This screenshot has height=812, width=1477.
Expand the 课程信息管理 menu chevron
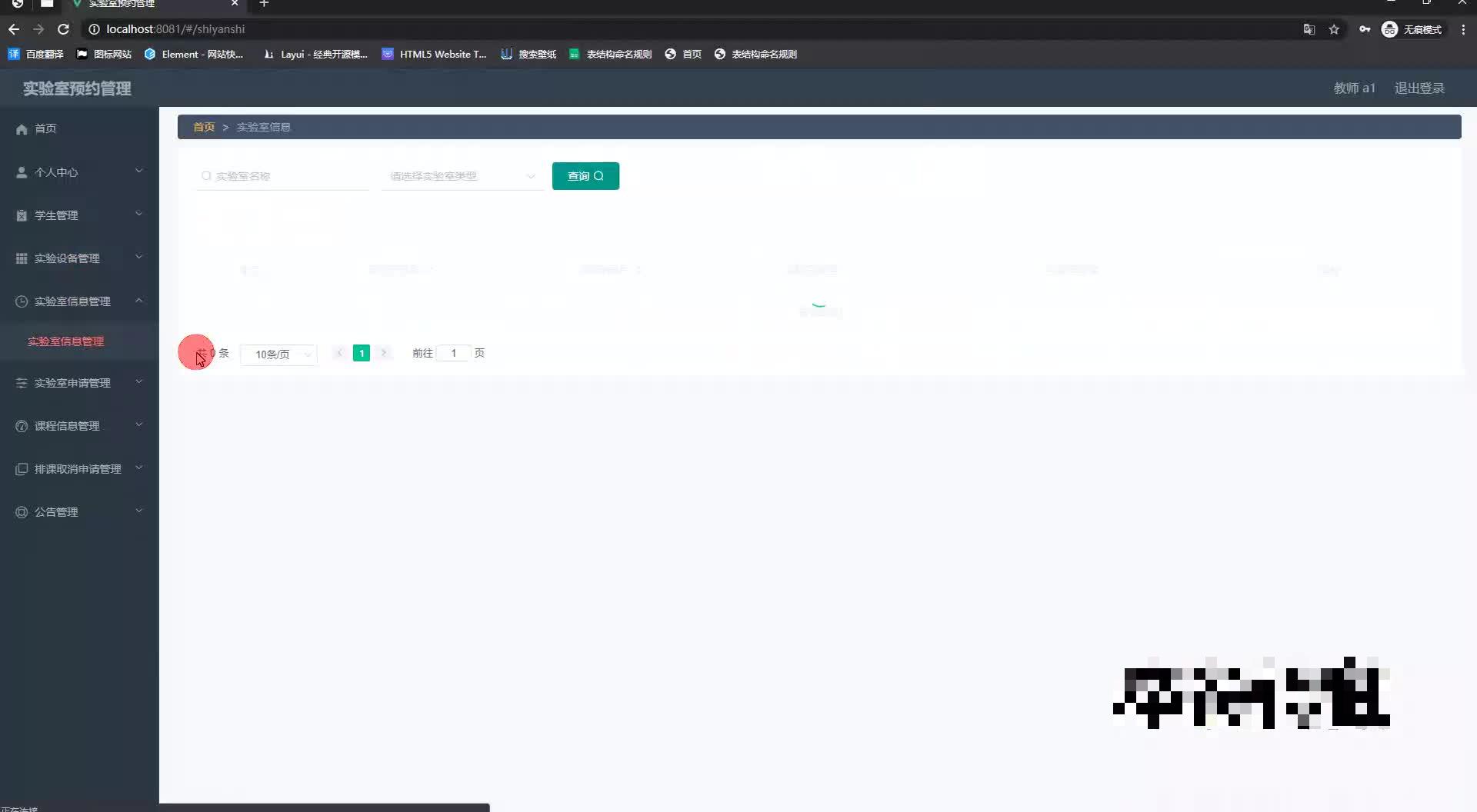point(139,425)
